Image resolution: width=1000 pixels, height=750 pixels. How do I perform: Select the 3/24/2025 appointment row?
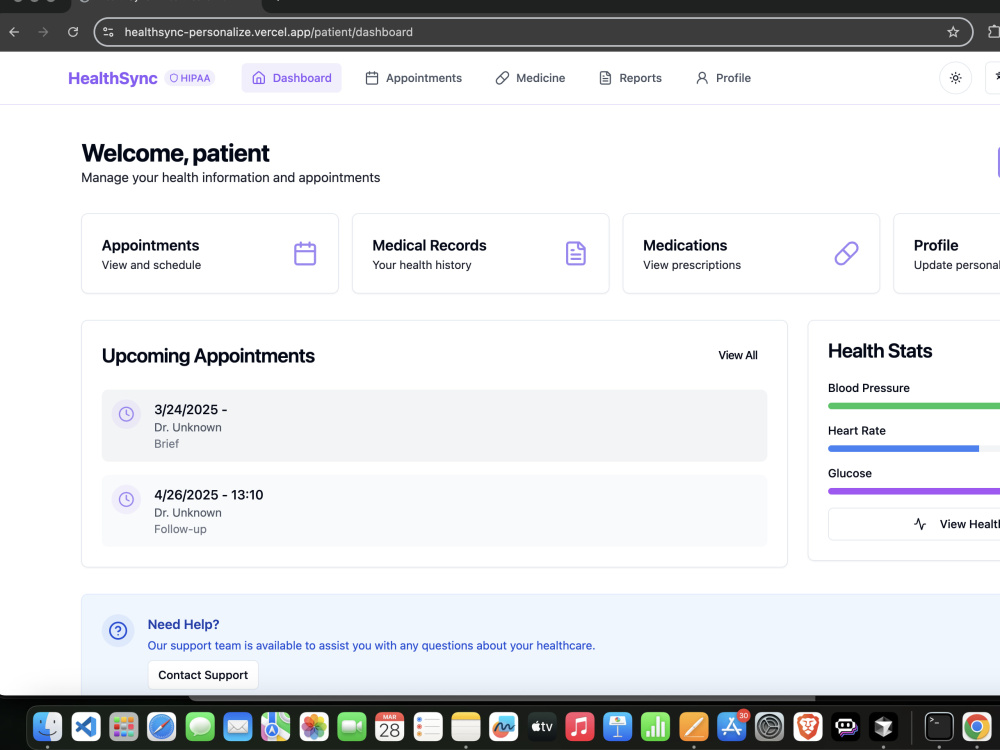point(434,425)
